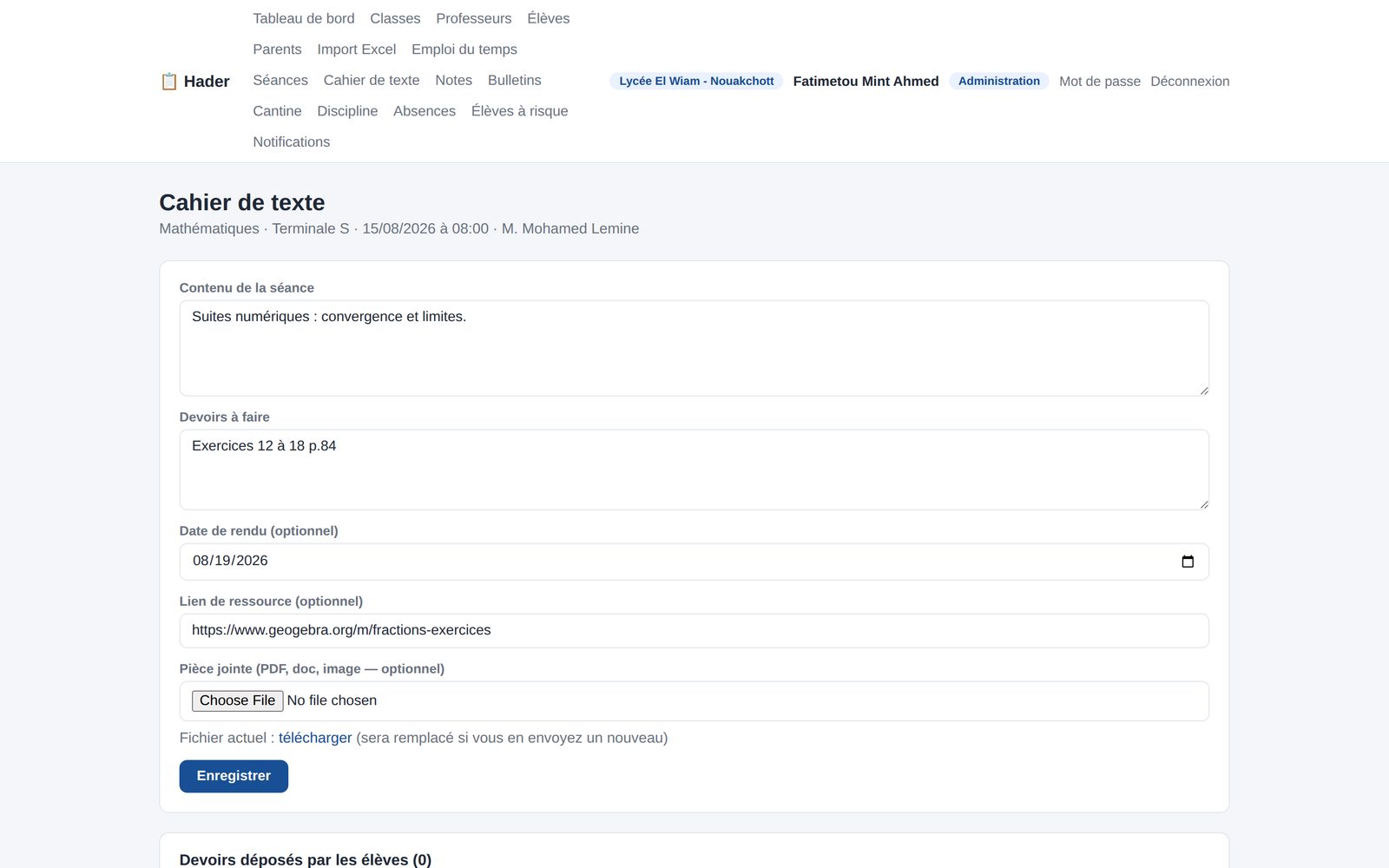The width and height of the screenshot is (1389, 868).
Task: Open Tableau de bord page
Action: click(304, 18)
